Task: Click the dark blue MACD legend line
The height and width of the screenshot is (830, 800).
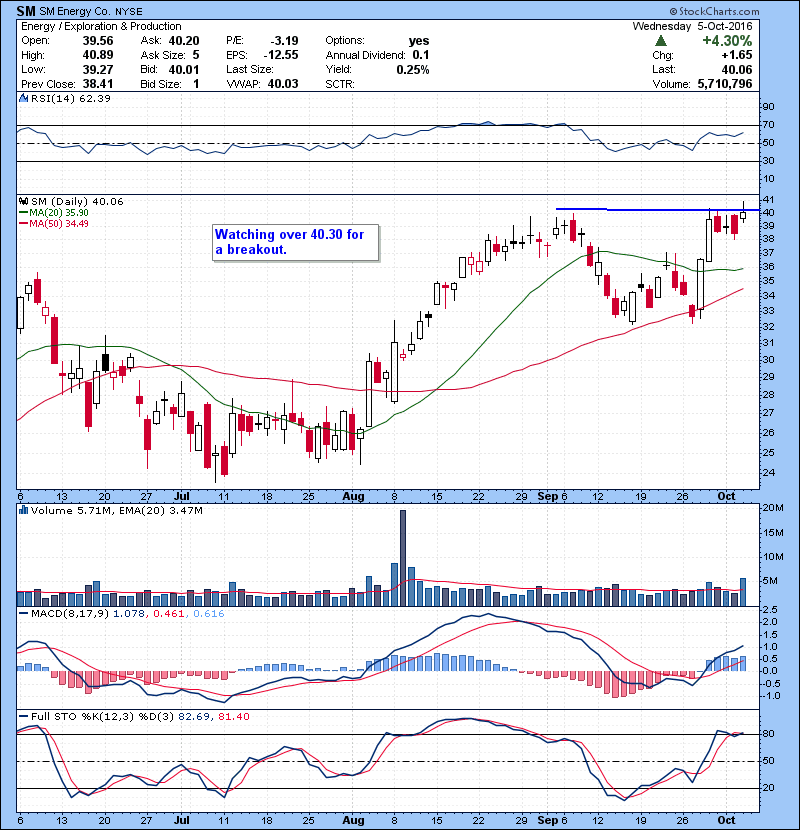Action: [x=24, y=614]
